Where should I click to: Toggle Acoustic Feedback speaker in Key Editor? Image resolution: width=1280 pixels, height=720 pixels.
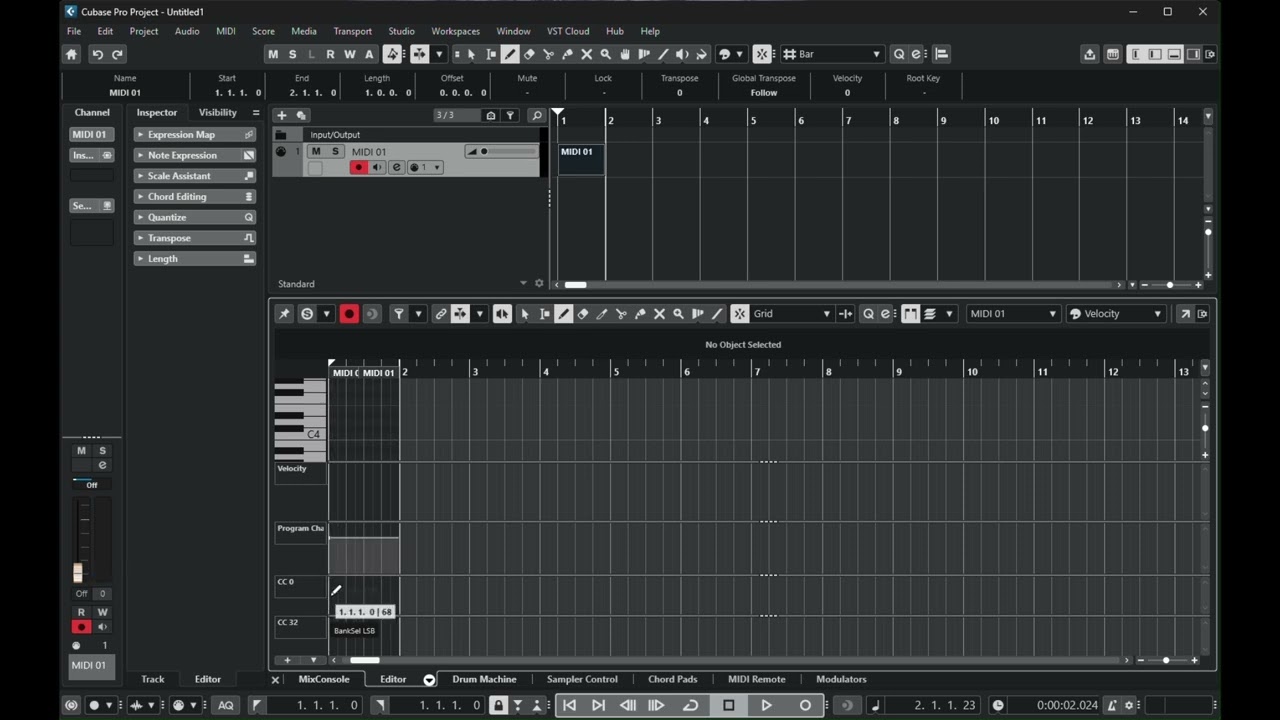502,314
